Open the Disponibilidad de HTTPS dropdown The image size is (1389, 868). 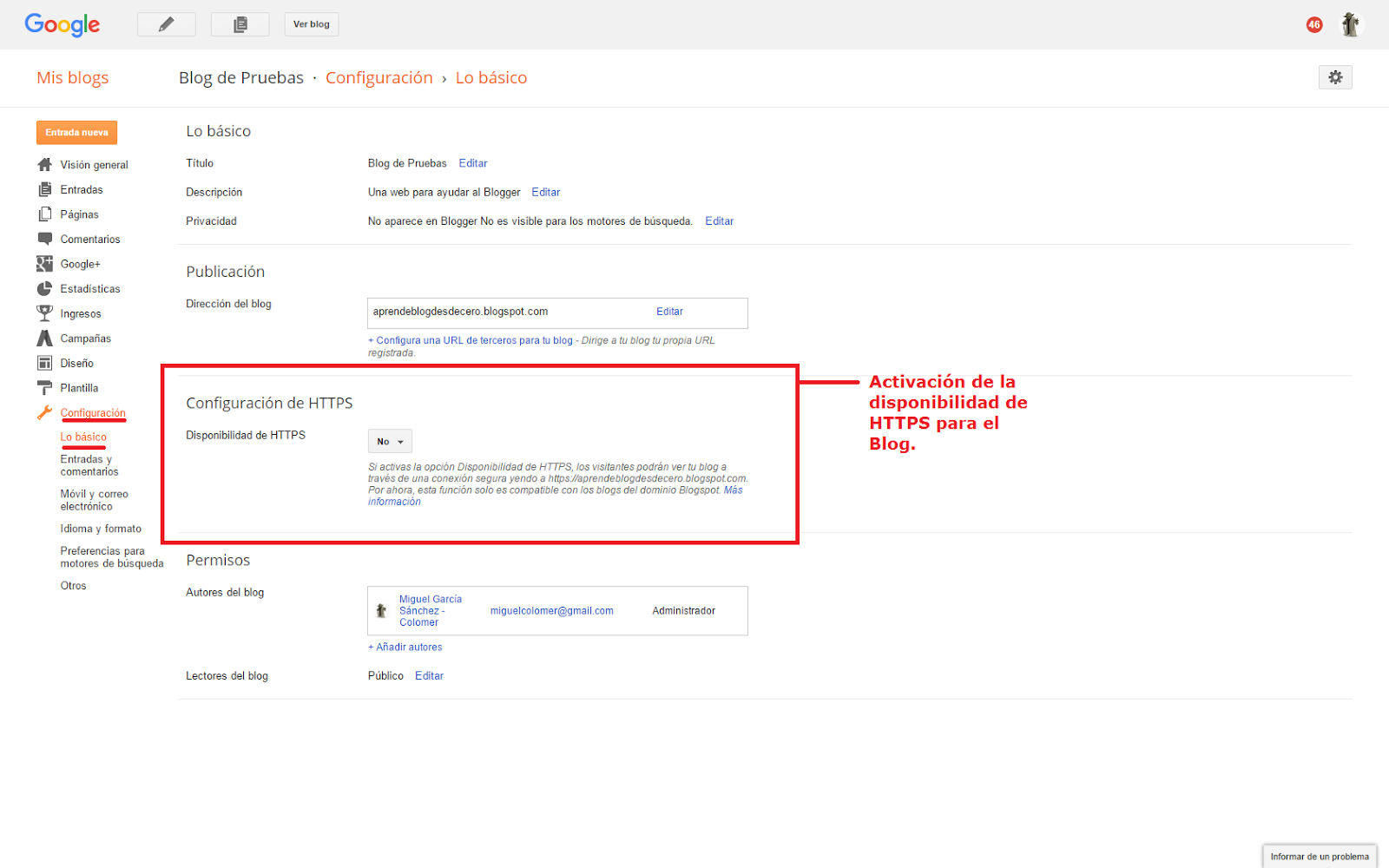pos(389,441)
